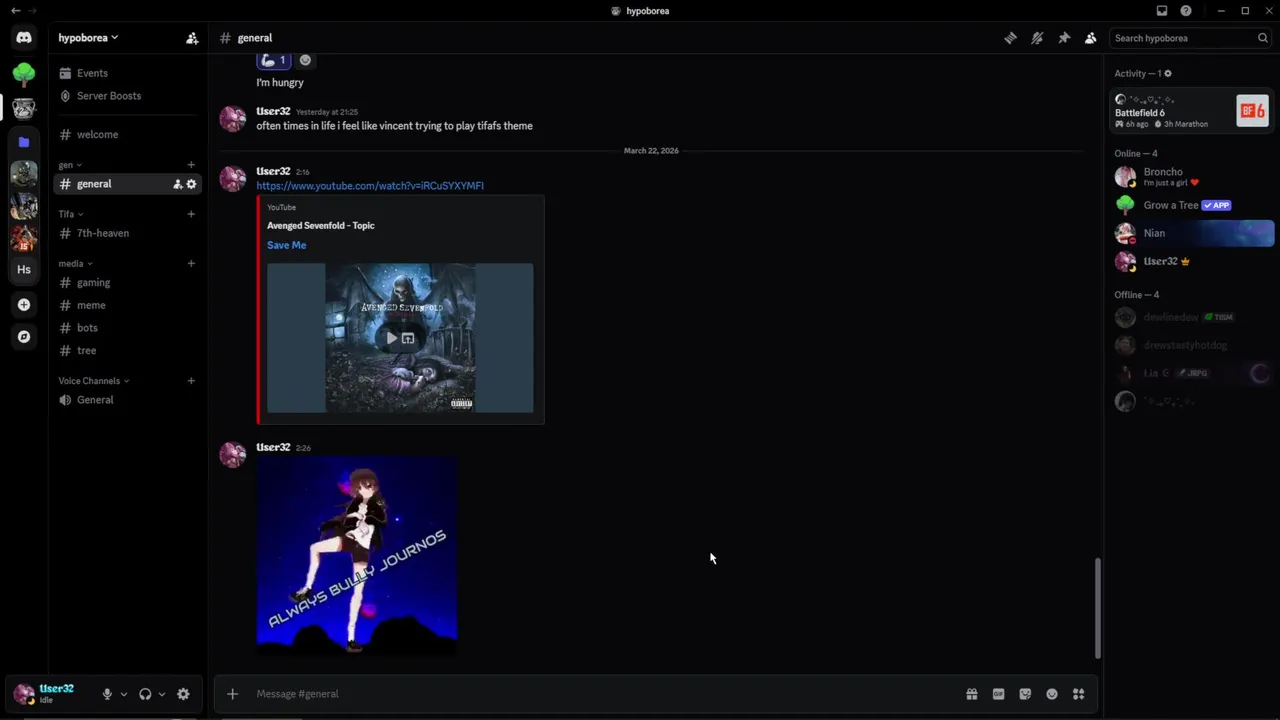This screenshot has height=720, width=1280.
Task: Create channel in media category
Action: pyautogui.click(x=191, y=264)
